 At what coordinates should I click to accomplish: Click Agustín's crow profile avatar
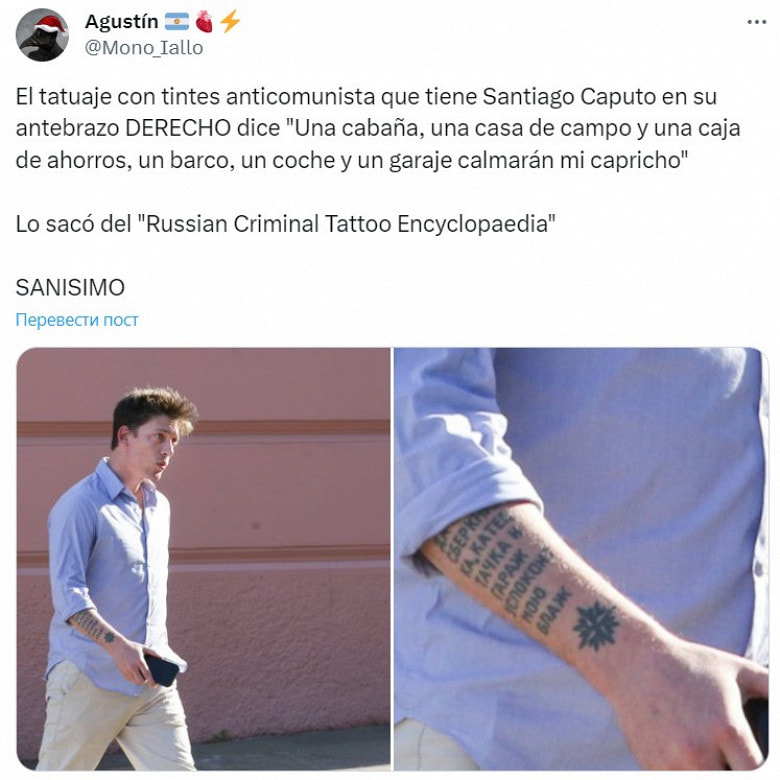point(42,35)
